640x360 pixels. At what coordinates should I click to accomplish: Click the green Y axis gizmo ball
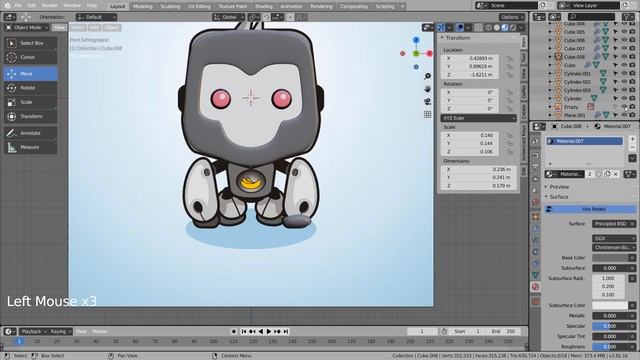click(x=416, y=53)
